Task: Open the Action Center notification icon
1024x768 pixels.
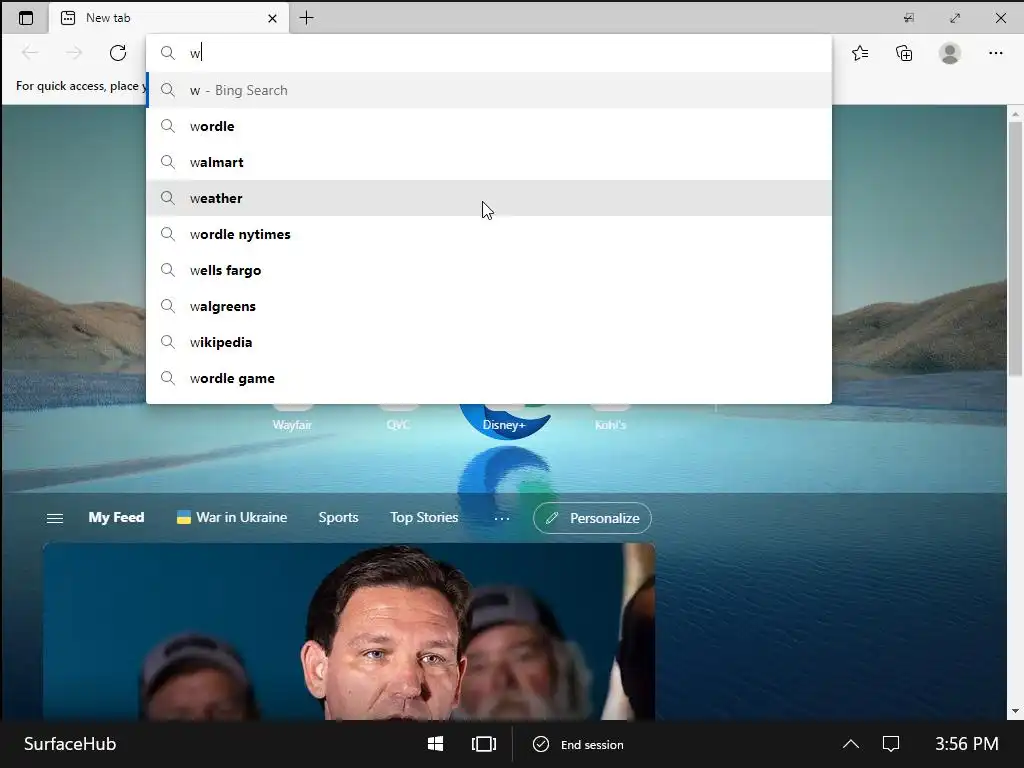Action: coord(891,744)
